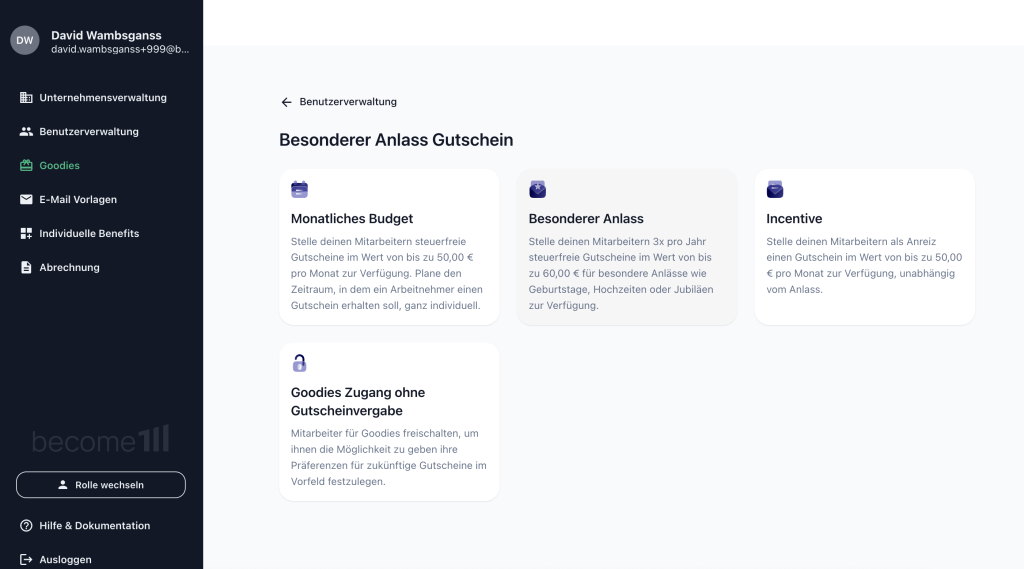
Task: Click the Hilfe & Dokumentation question mark icon
Action: 26,525
